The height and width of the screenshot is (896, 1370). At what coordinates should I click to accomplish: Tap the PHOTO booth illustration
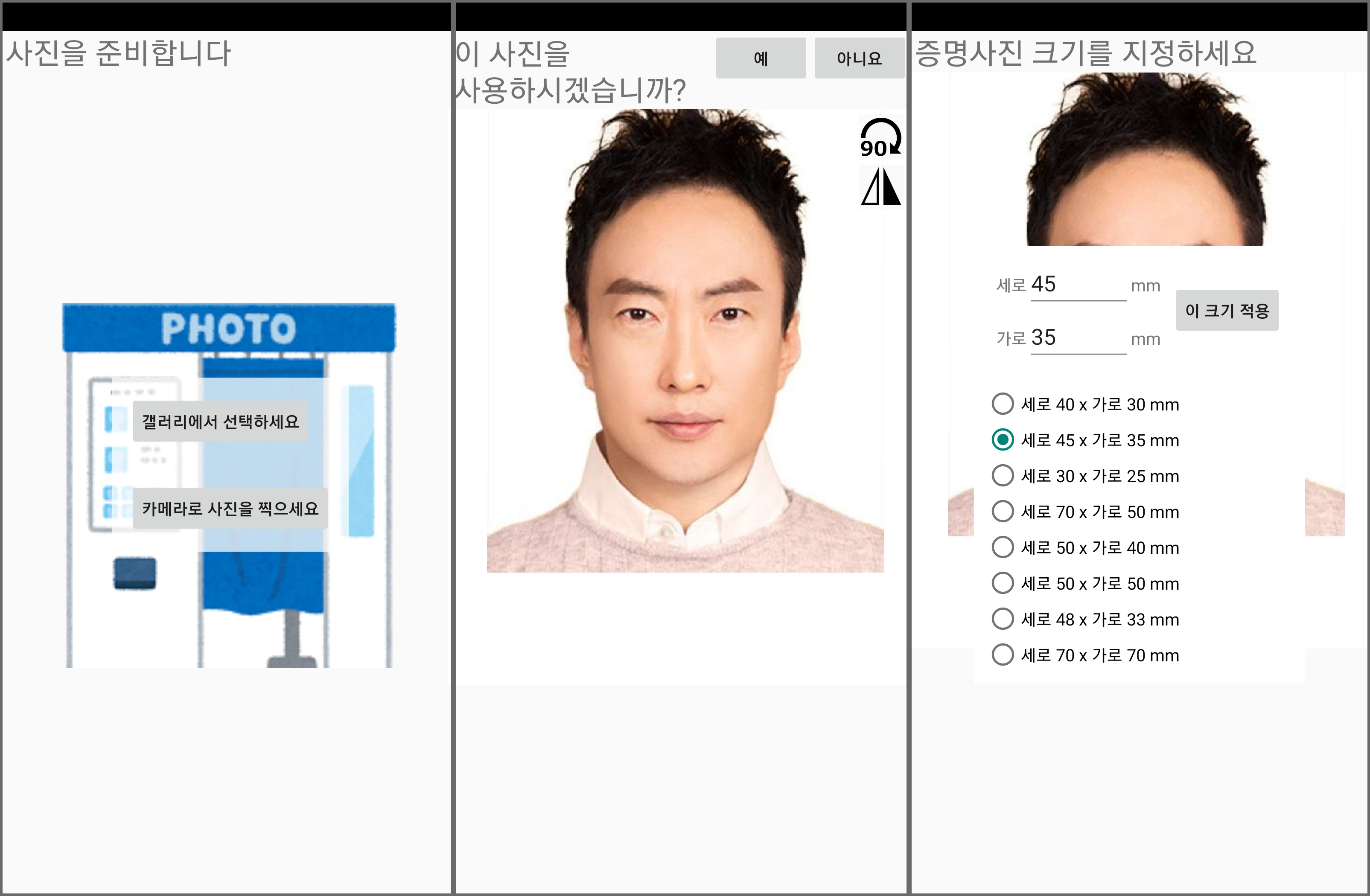(x=229, y=485)
